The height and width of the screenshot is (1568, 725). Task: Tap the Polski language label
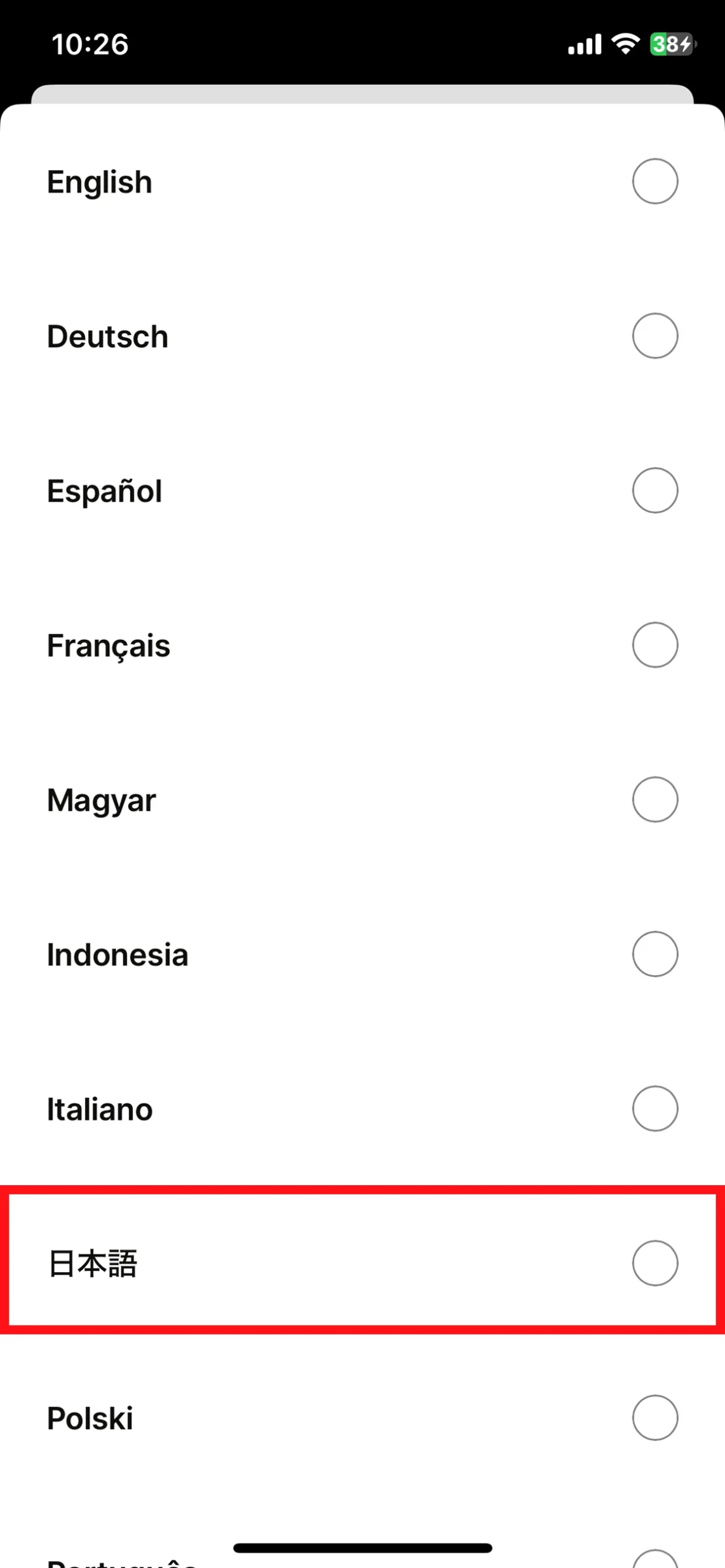pyautogui.click(x=90, y=1418)
